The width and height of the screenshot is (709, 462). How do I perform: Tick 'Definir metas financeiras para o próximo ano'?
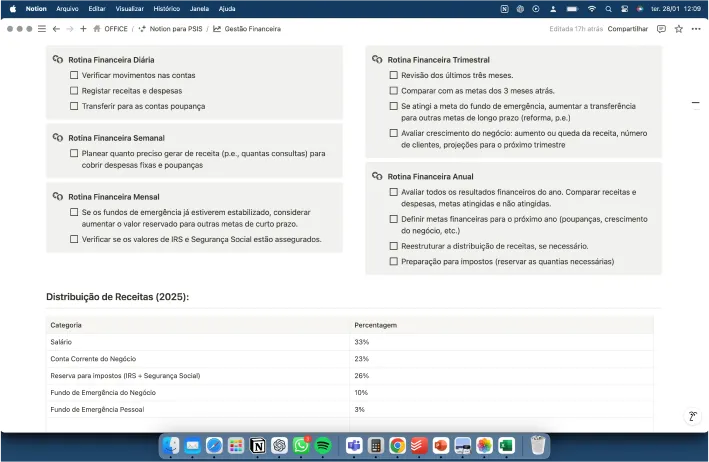tap(394, 219)
